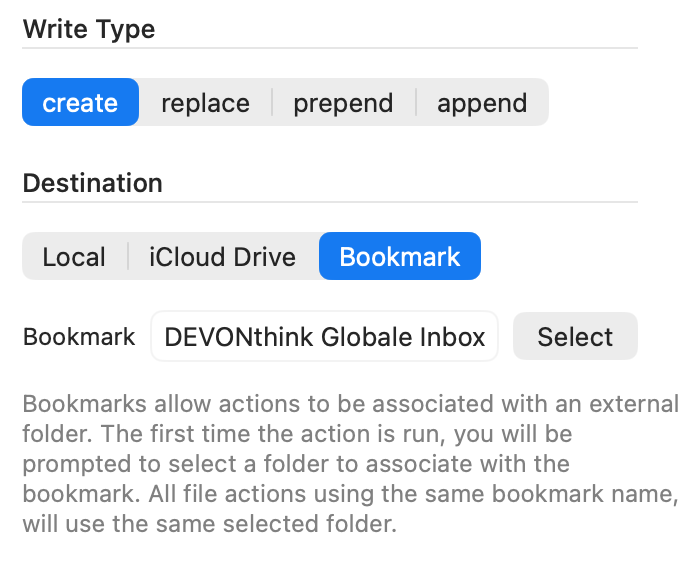
Task: Pick Local as the destination
Action: click(74, 256)
